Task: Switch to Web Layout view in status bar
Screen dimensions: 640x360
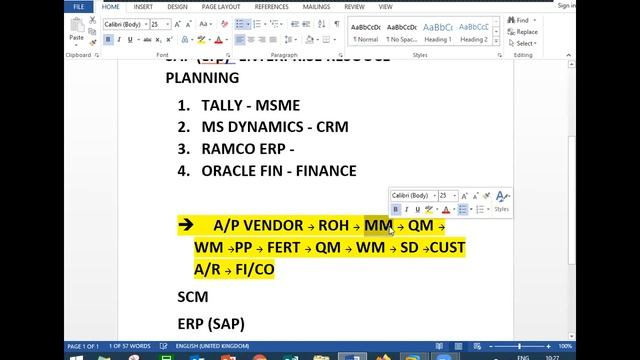Action: tap(477, 346)
